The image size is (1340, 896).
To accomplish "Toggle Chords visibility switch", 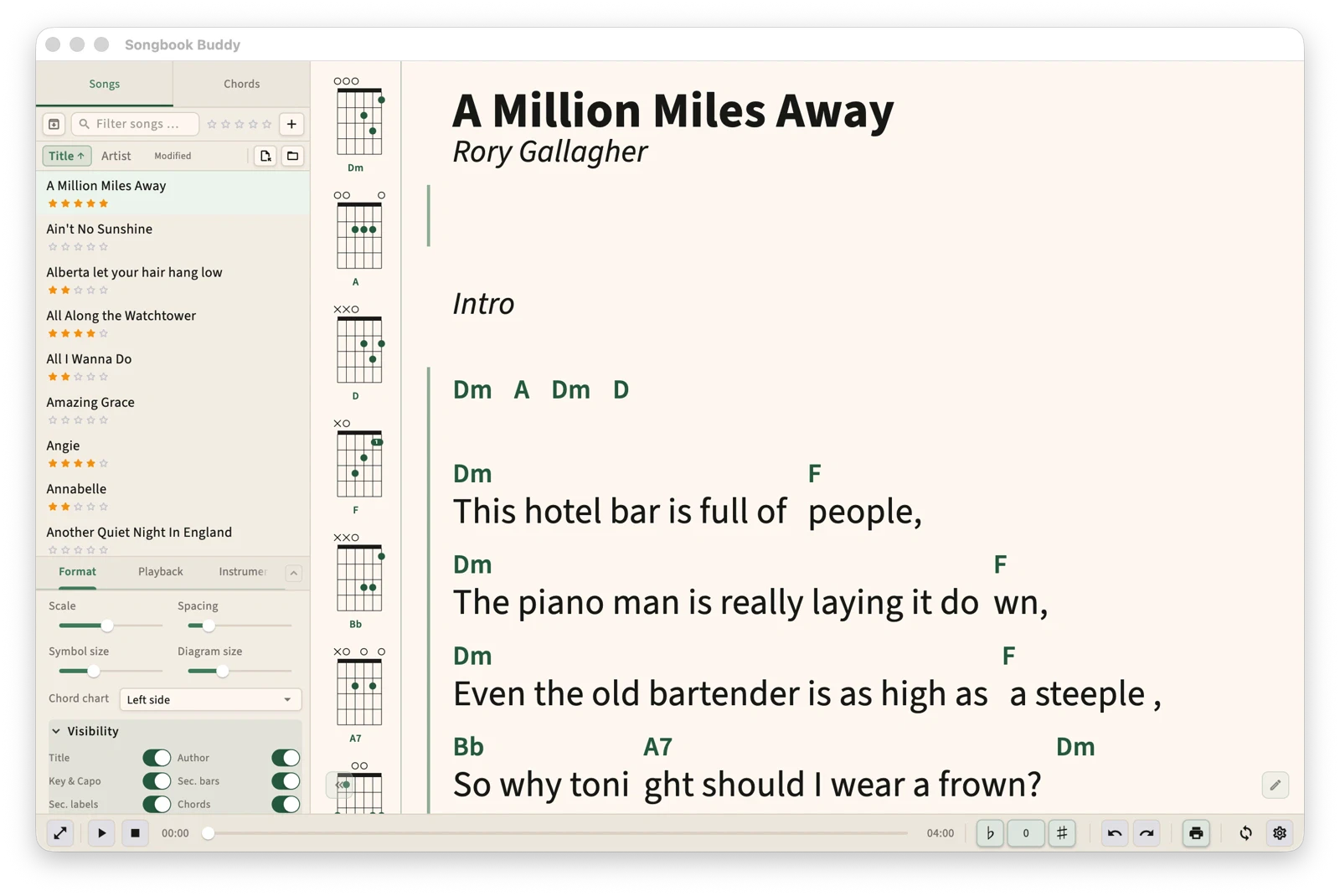I will pyautogui.click(x=286, y=805).
